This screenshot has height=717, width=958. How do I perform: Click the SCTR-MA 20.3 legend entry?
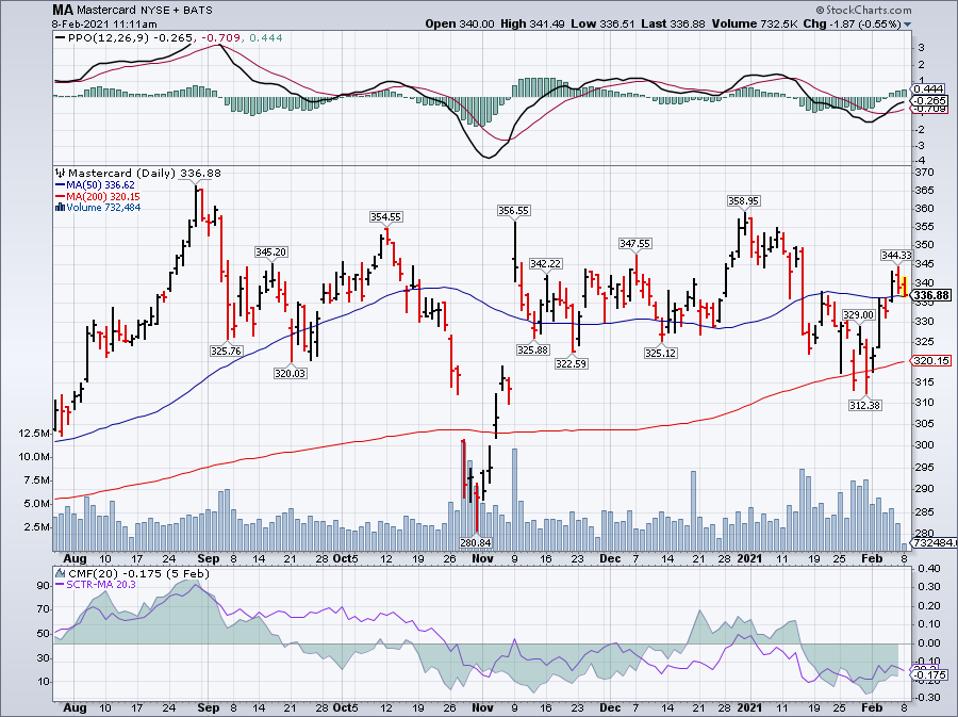tap(96, 584)
